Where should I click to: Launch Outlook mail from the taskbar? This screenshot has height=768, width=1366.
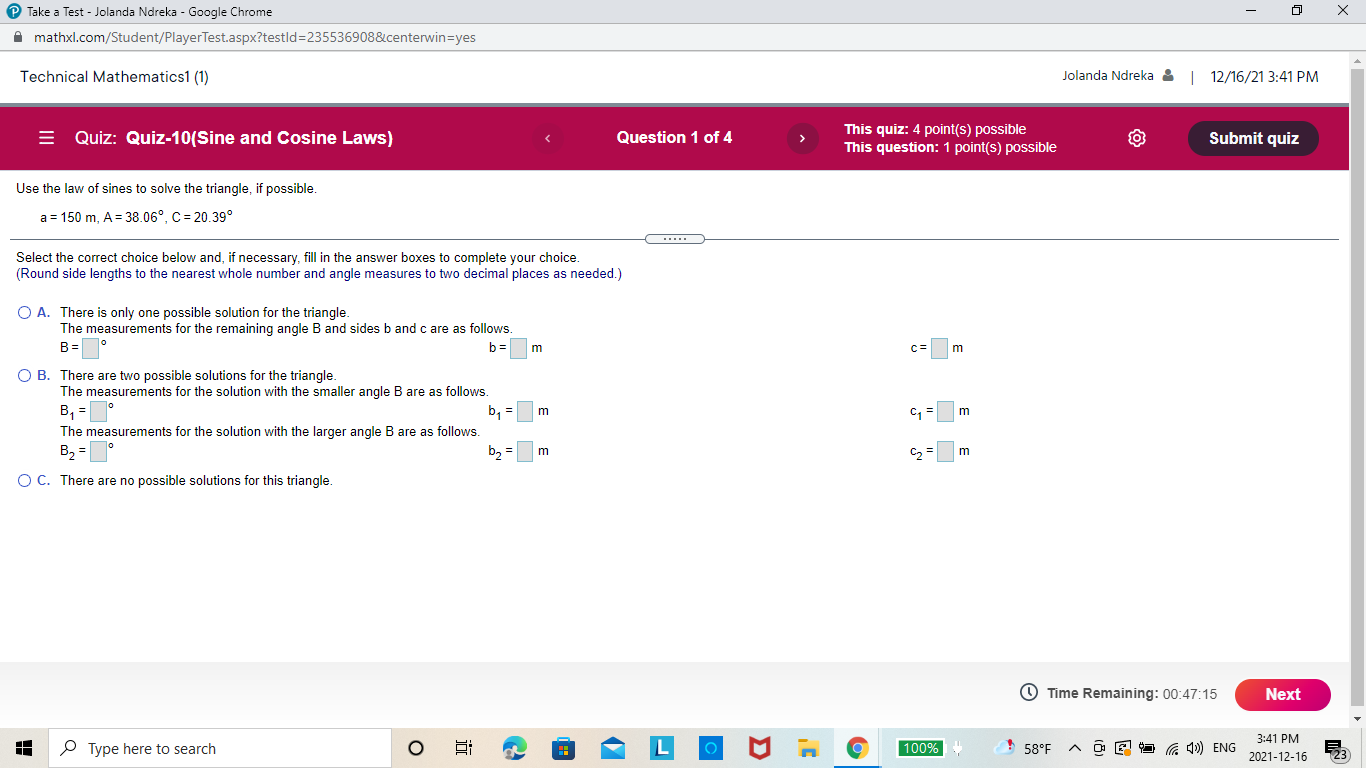coord(612,747)
